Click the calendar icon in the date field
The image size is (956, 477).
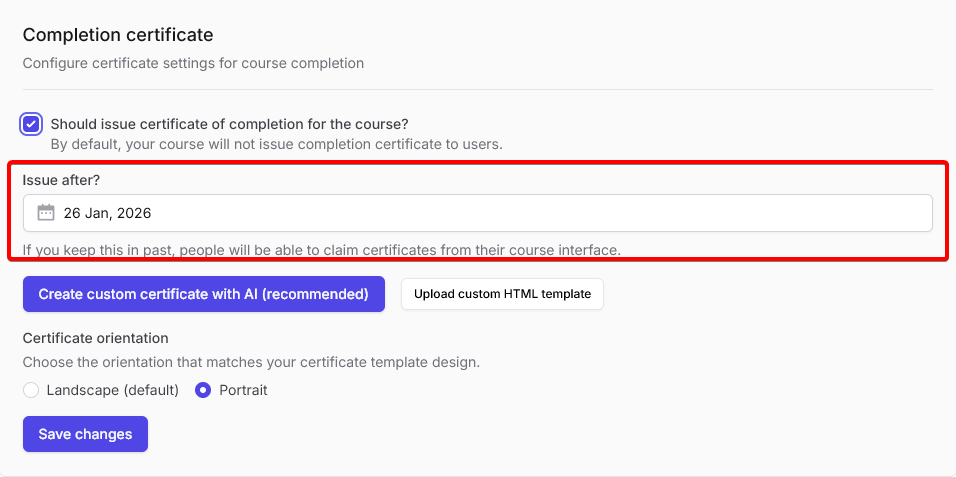(x=46, y=213)
